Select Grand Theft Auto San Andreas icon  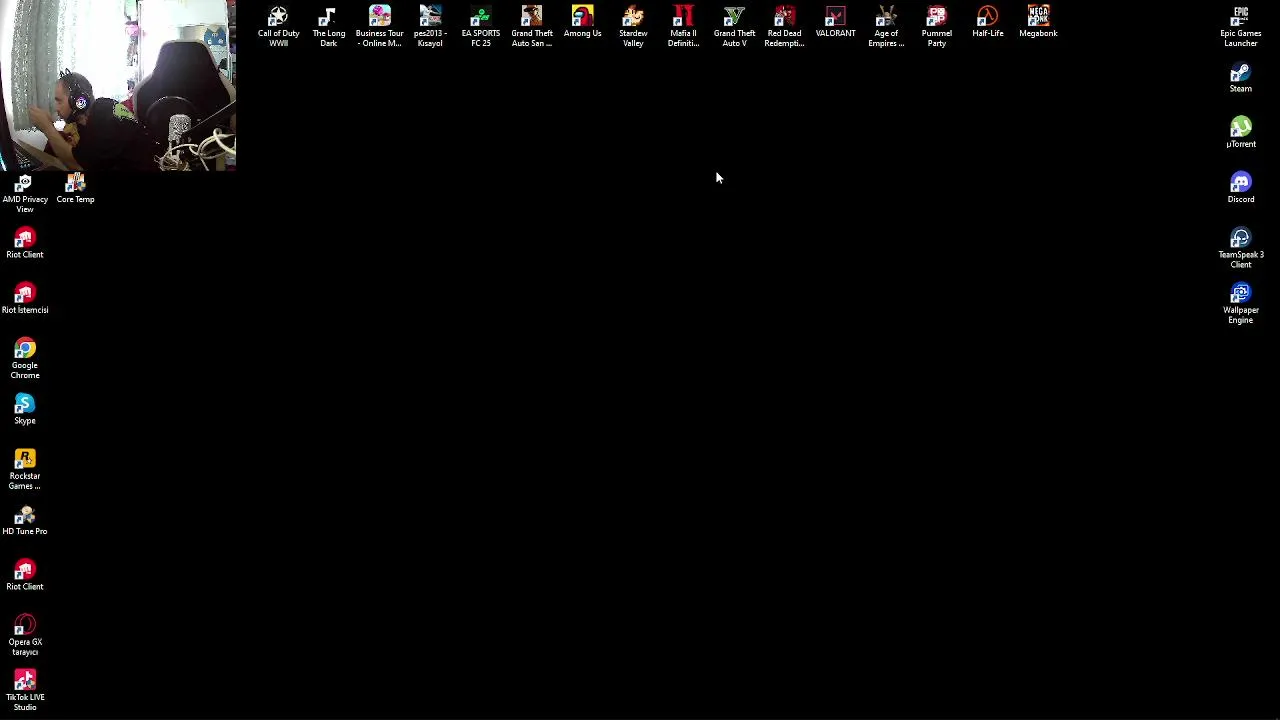pos(532,27)
